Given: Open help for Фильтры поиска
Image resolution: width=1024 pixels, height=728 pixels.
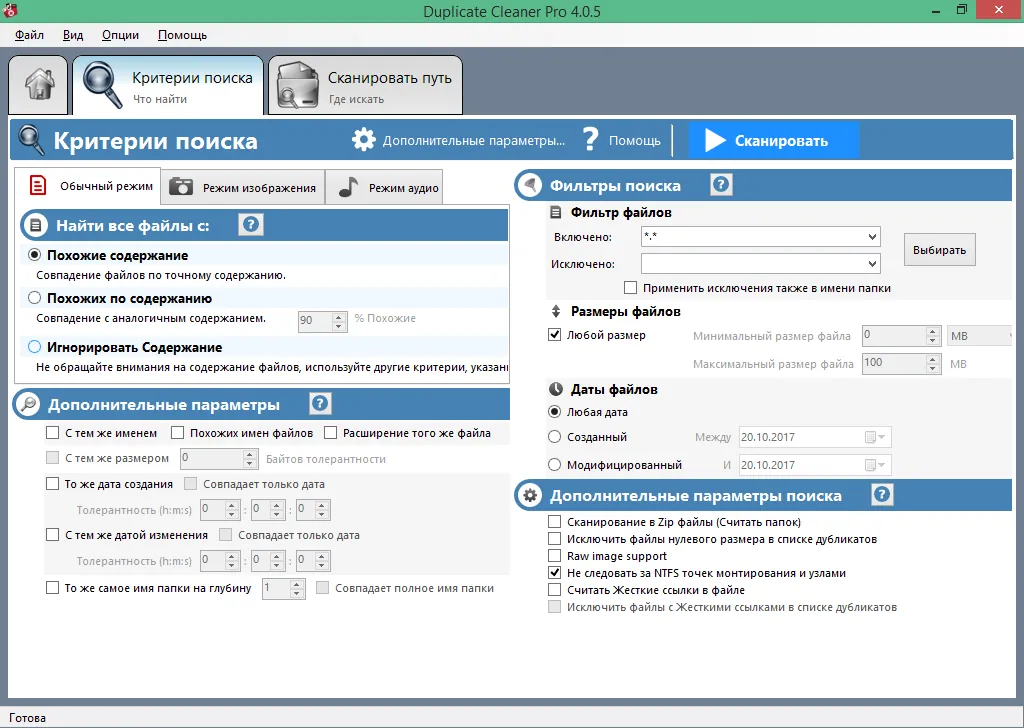Looking at the screenshot, I should coord(721,185).
